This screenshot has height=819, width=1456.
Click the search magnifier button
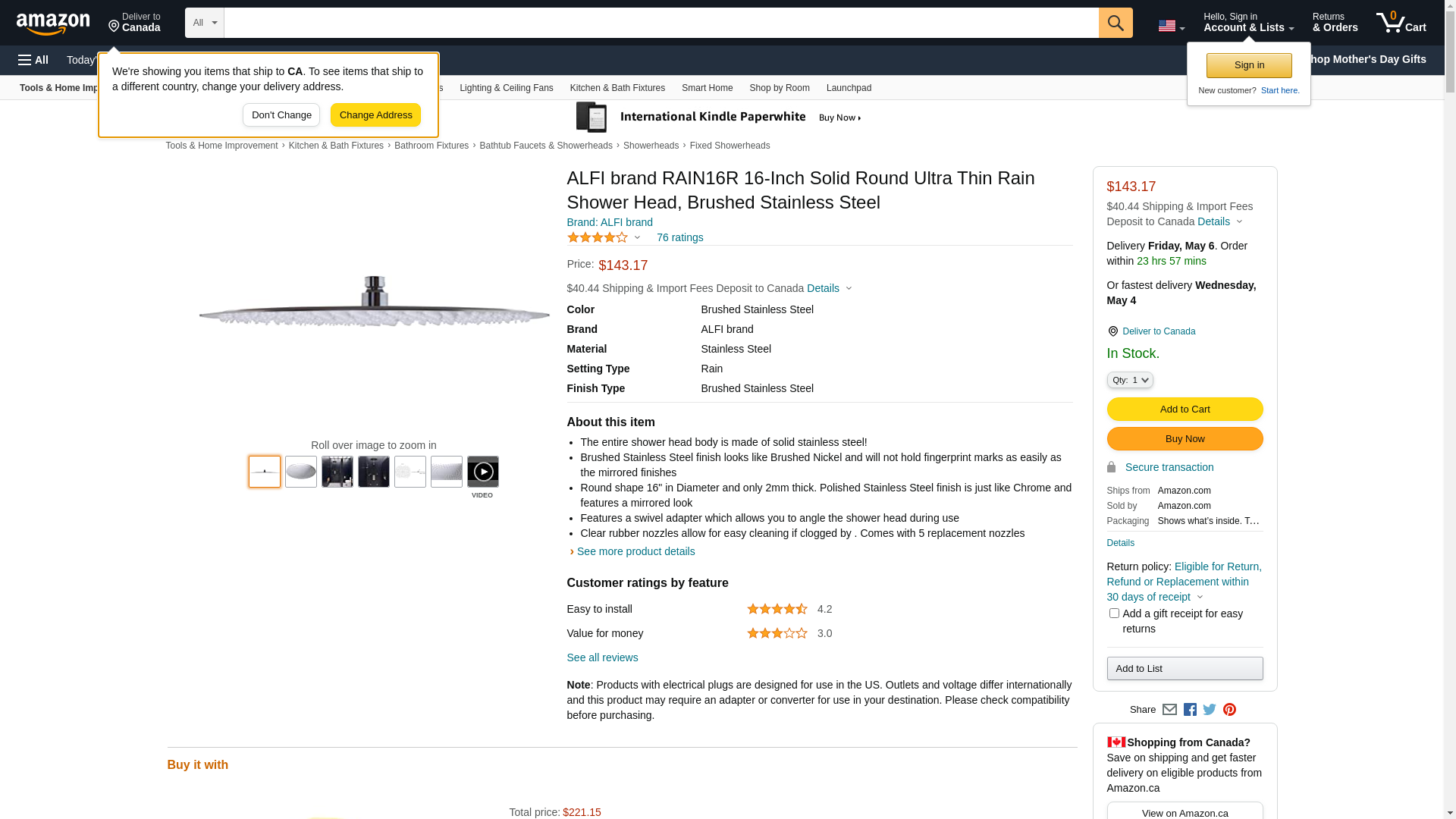tap(1115, 23)
